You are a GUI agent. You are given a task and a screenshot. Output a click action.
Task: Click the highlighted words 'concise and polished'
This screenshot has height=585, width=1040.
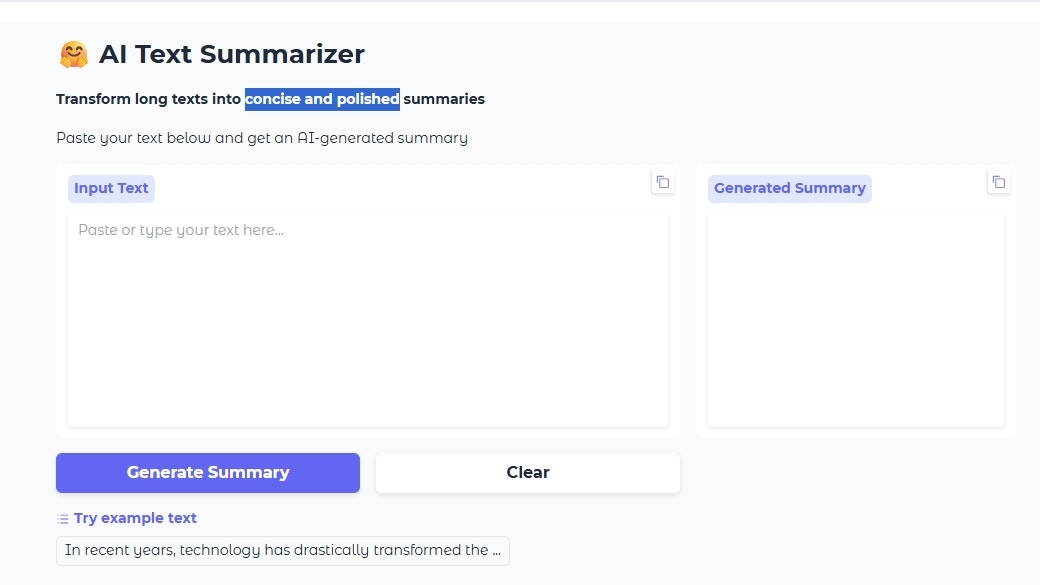(322, 98)
